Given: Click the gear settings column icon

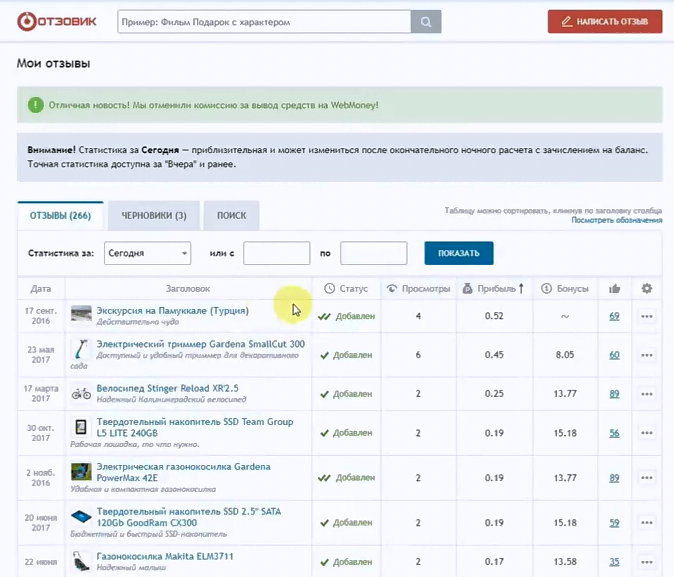Looking at the screenshot, I should (646, 288).
